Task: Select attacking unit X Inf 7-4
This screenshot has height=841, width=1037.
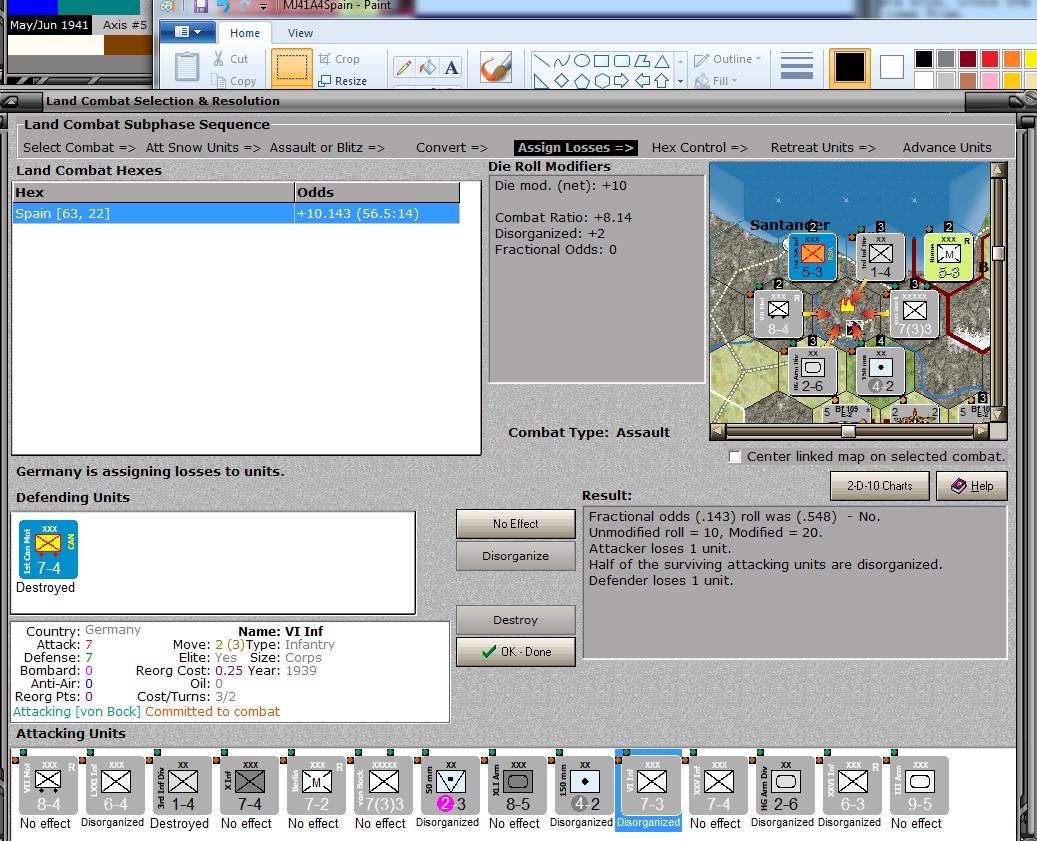Action: (x=249, y=785)
